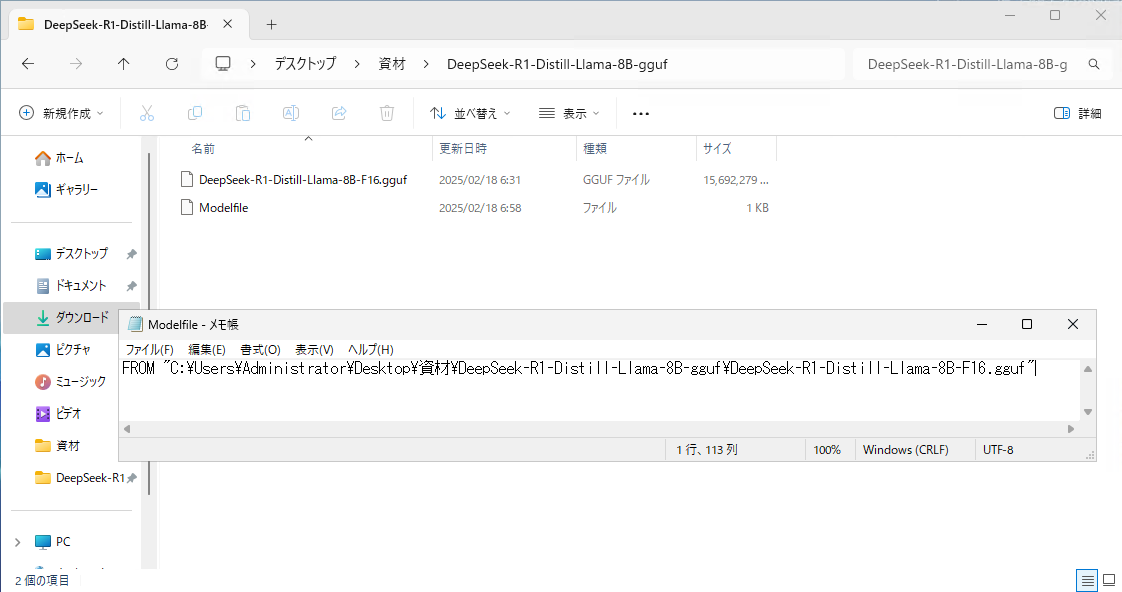Image resolution: width=1122 pixels, height=592 pixels.
Task: Sort files by the 名前 column header
Action: tap(203, 148)
